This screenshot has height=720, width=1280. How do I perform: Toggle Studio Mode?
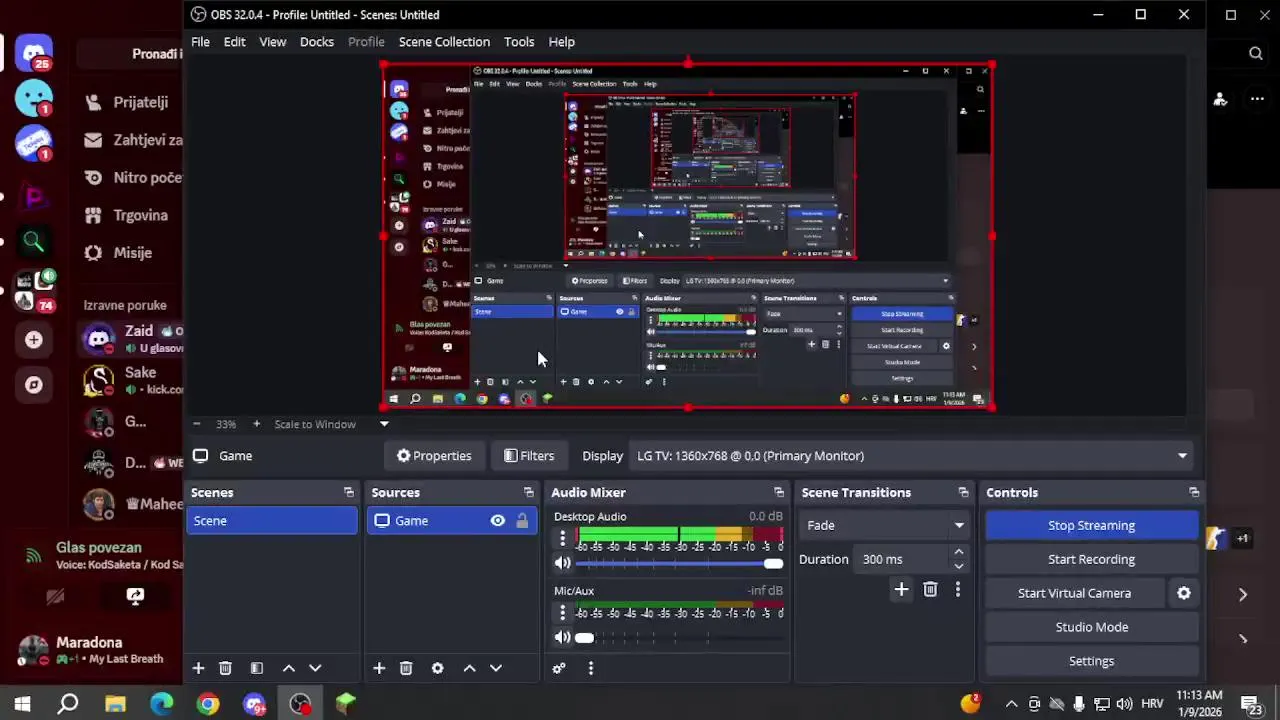click(x=1091, y=627)
